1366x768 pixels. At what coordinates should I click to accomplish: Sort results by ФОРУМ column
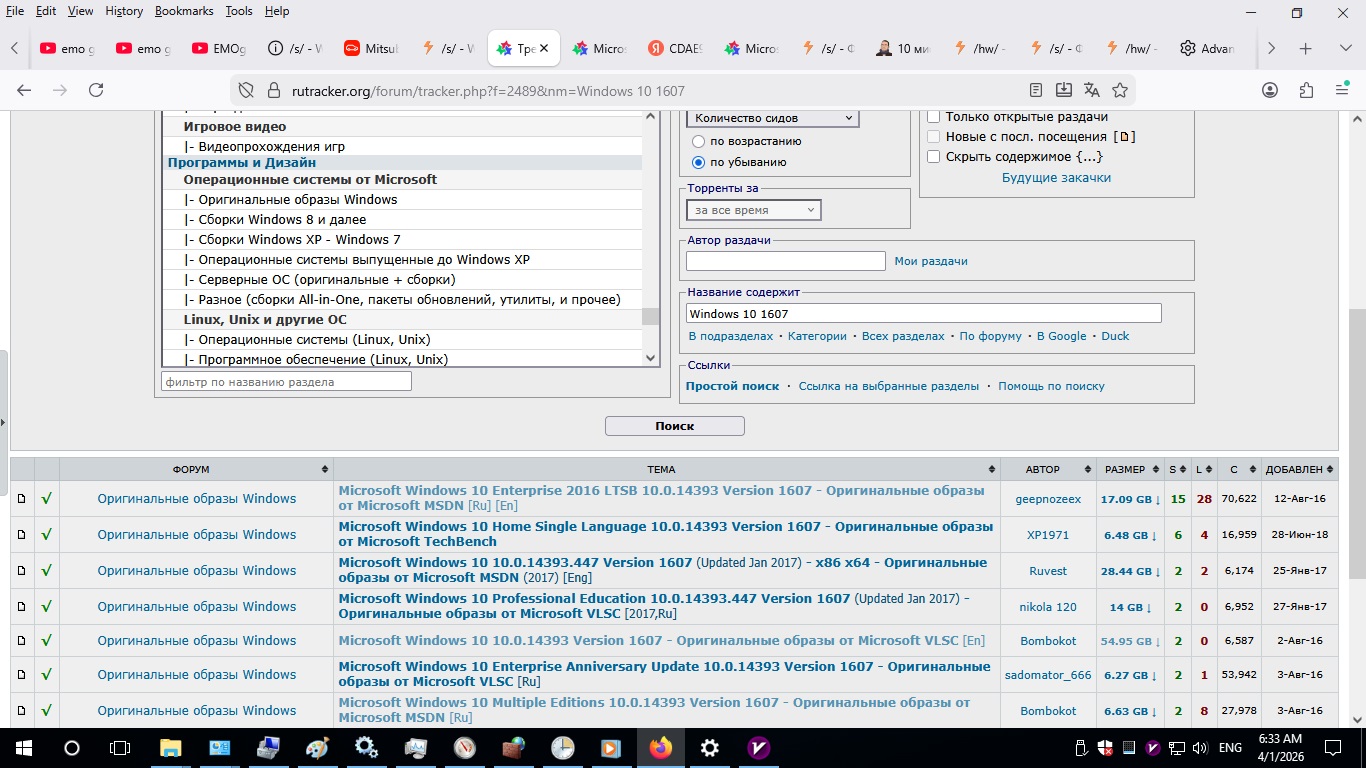[x=197, y=469]
